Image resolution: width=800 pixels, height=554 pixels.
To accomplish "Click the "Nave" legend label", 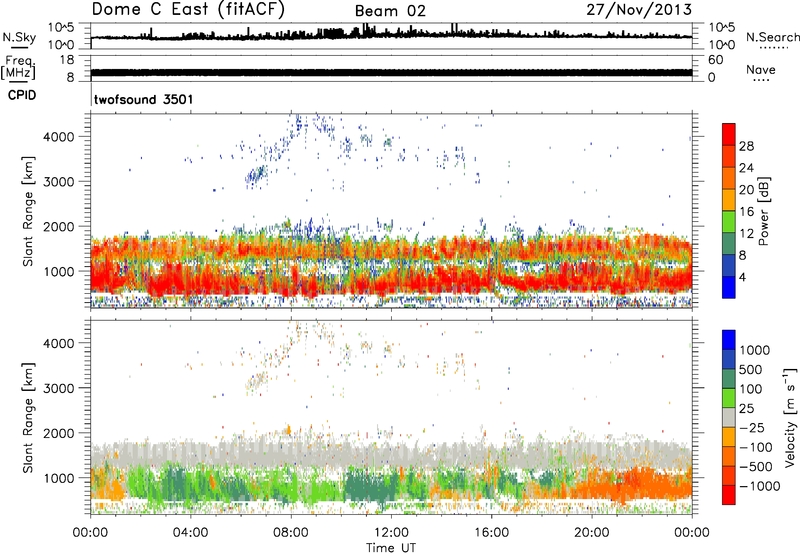I will [761, 69].
